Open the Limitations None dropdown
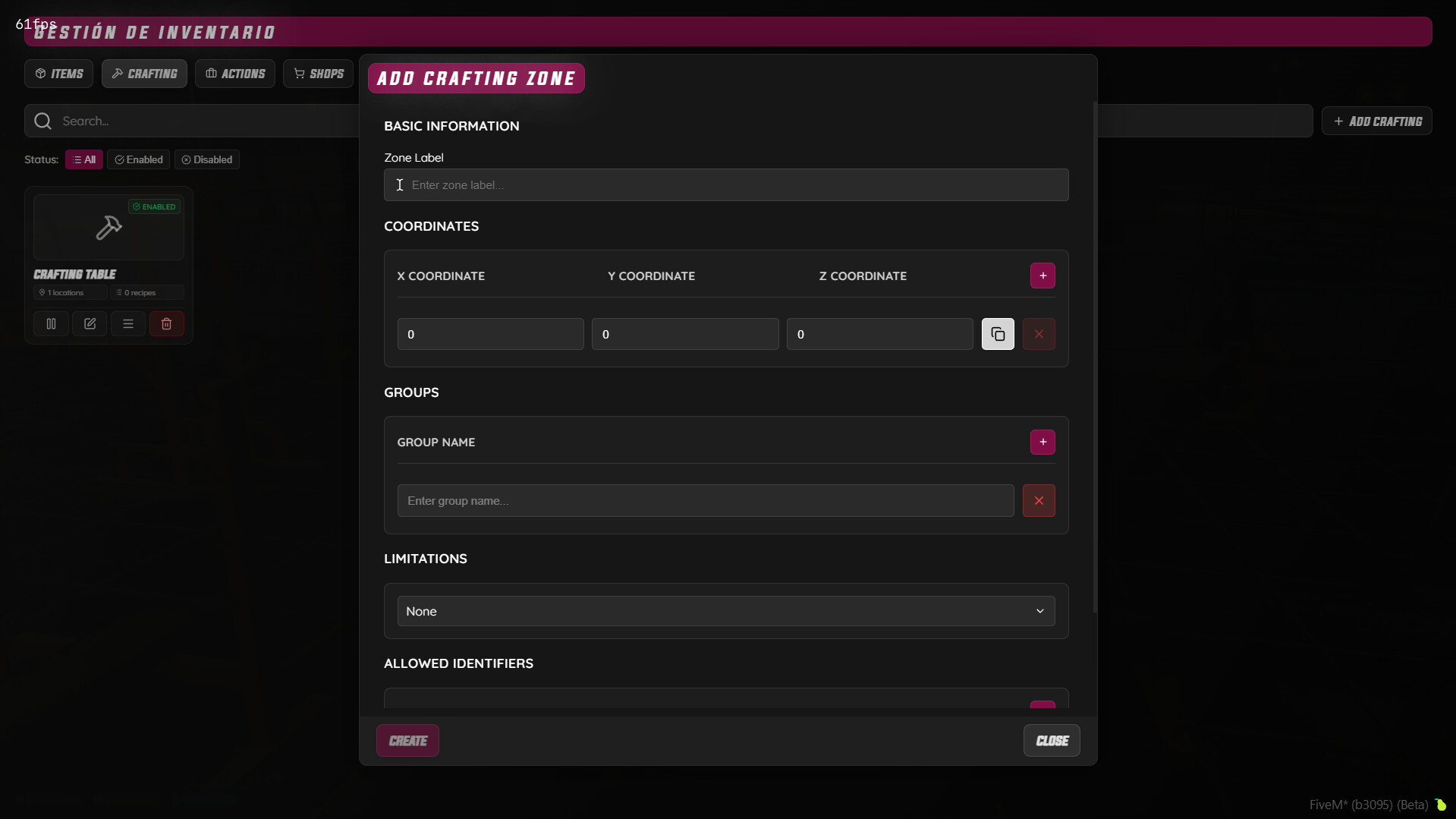 pos(725,610)
